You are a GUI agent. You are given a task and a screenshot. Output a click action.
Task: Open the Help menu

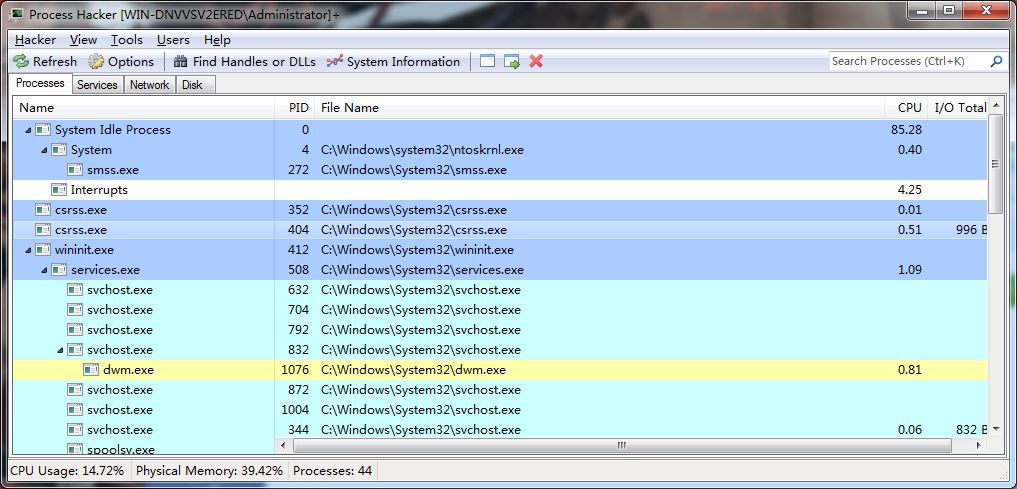[x=217, y=40]
